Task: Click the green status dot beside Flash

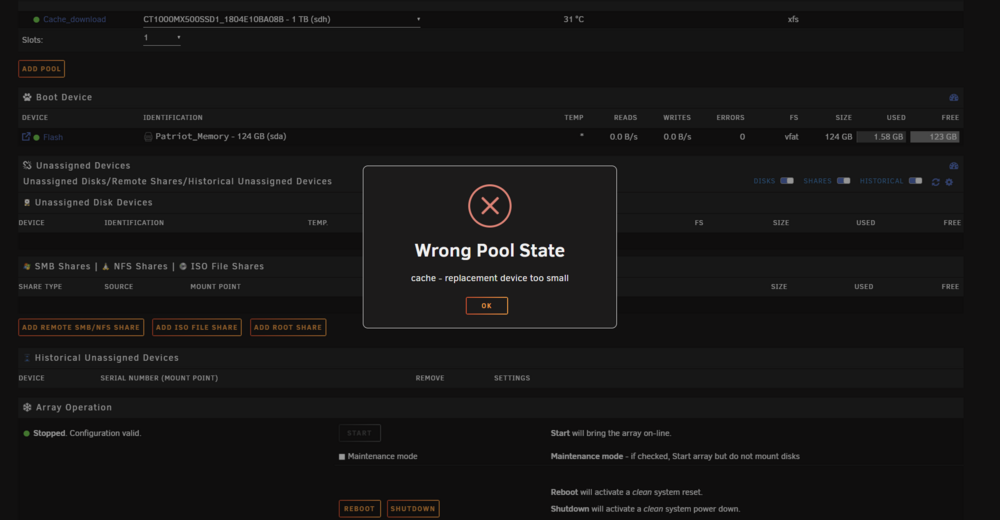Action: pyautogui.click(x=36, y=137)
